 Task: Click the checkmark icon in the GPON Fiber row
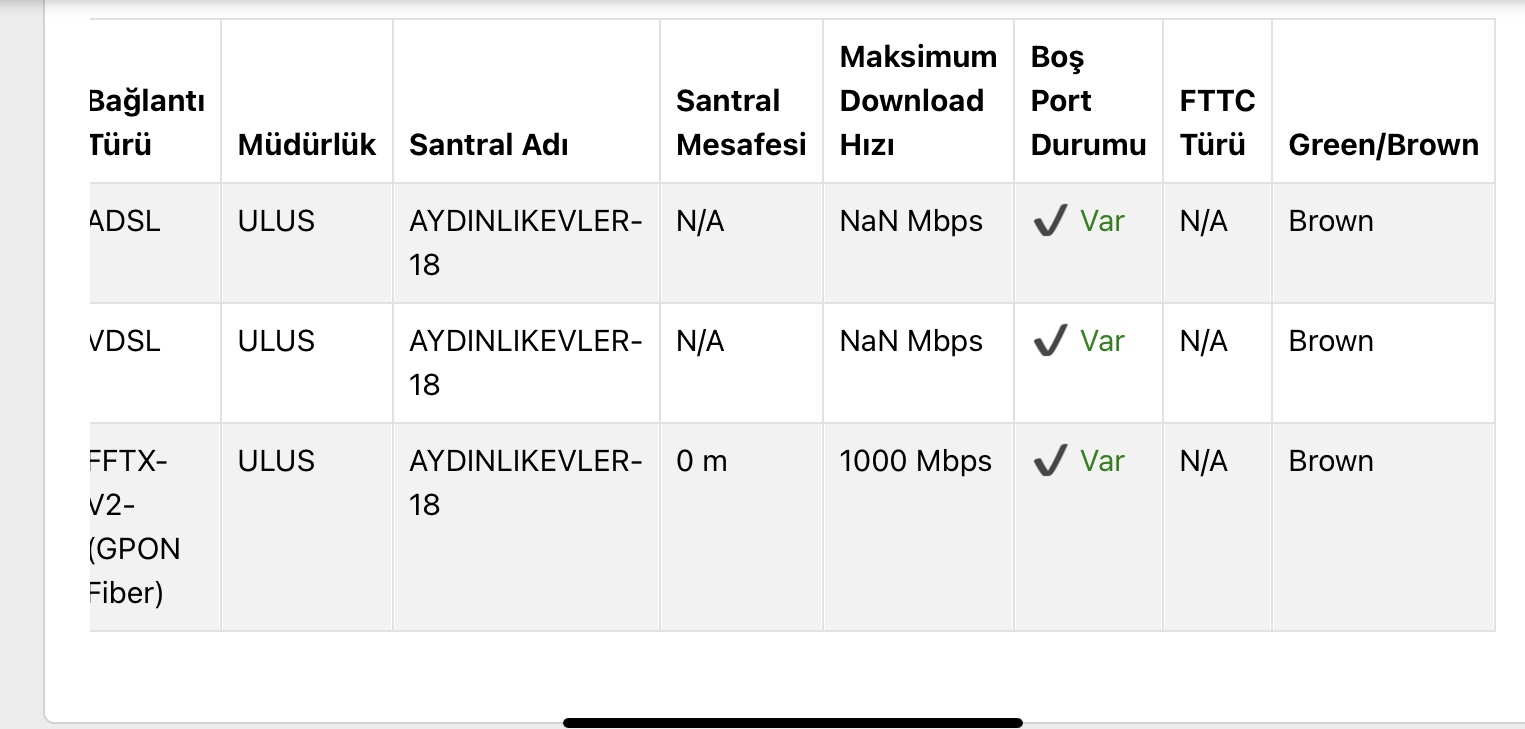[1049, 461]
